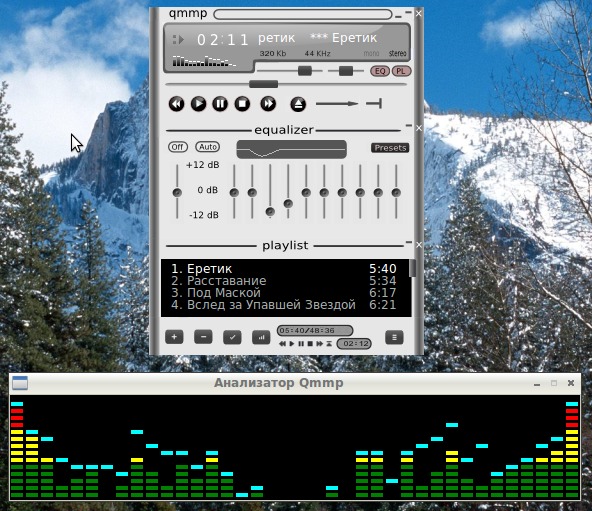Click the 320 Kb bitrate indicator
Viewport: 592px width, 511px height.
(x=273, y=54)
